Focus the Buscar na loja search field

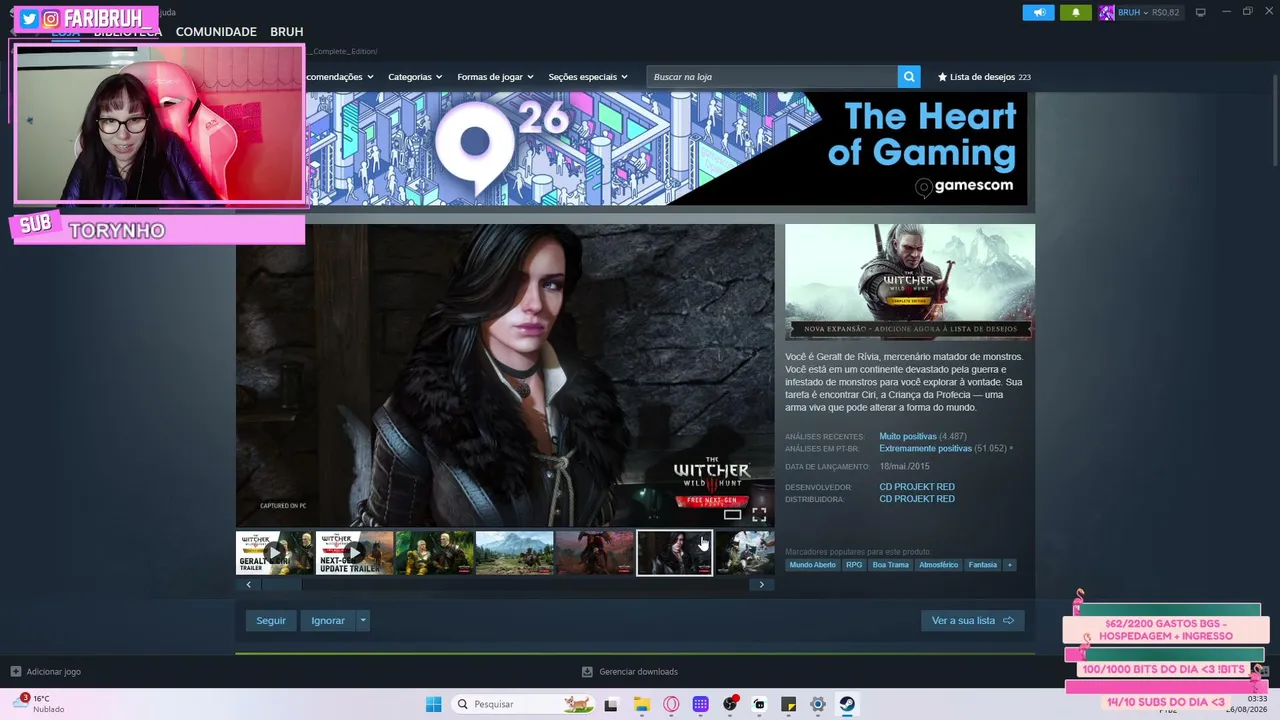tap(772, 77)
